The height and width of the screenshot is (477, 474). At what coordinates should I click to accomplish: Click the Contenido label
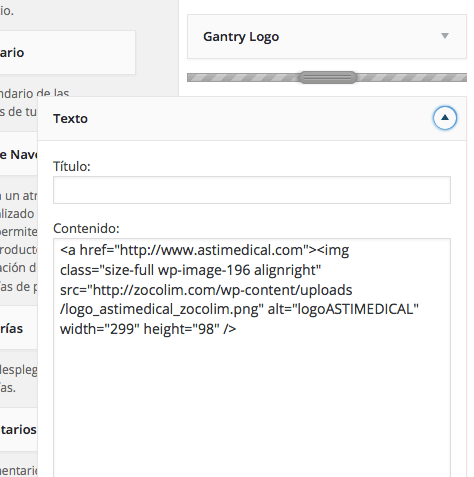[x=86, y=228]
